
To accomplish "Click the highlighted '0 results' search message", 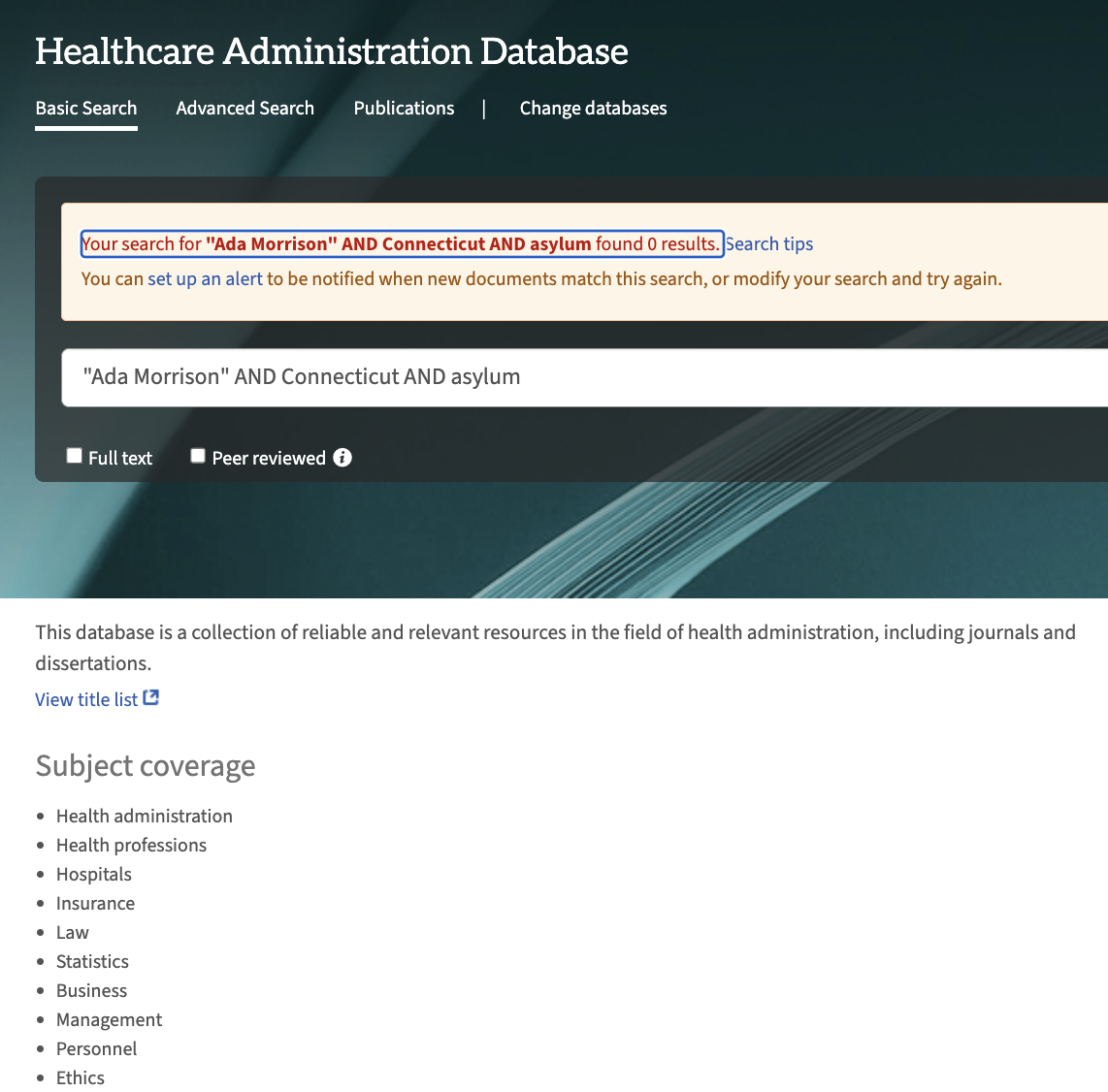I will click(401, 244).
